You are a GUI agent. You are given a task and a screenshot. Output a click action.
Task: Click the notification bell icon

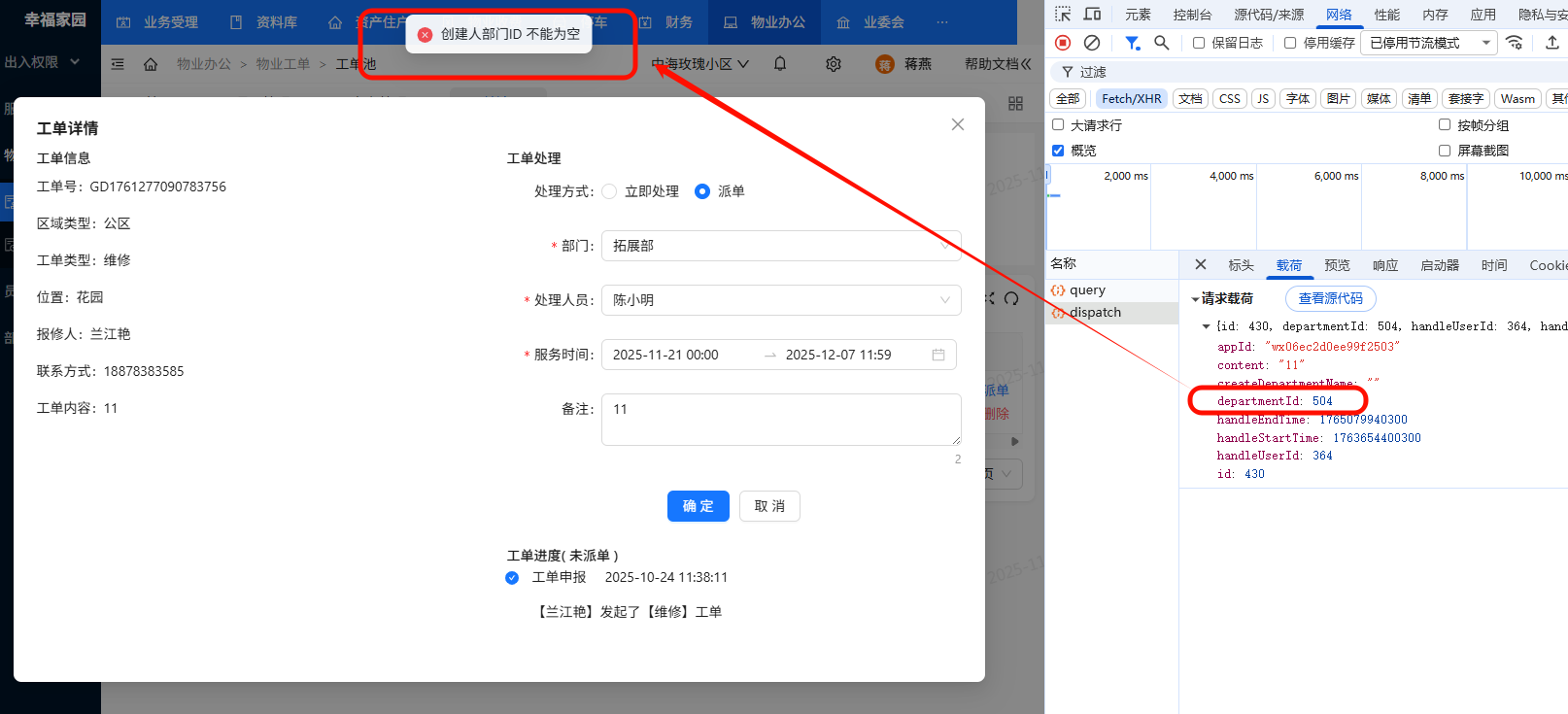(x=780, y=64)
